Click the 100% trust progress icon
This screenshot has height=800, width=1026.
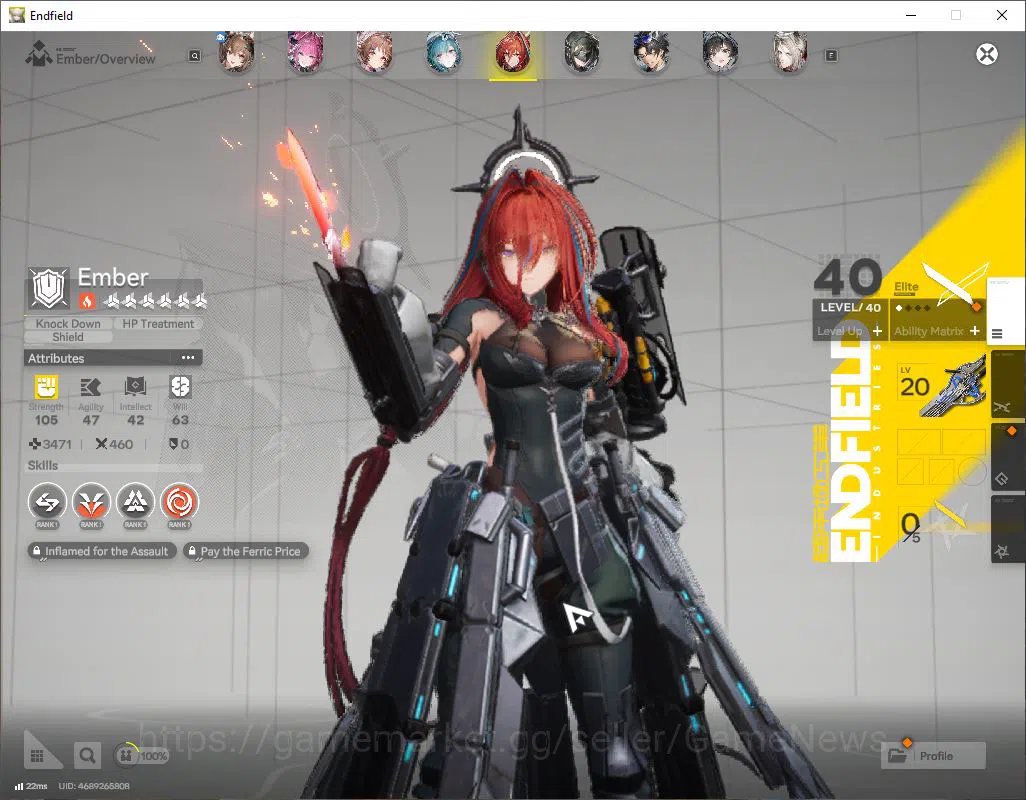tap(142, 756)
